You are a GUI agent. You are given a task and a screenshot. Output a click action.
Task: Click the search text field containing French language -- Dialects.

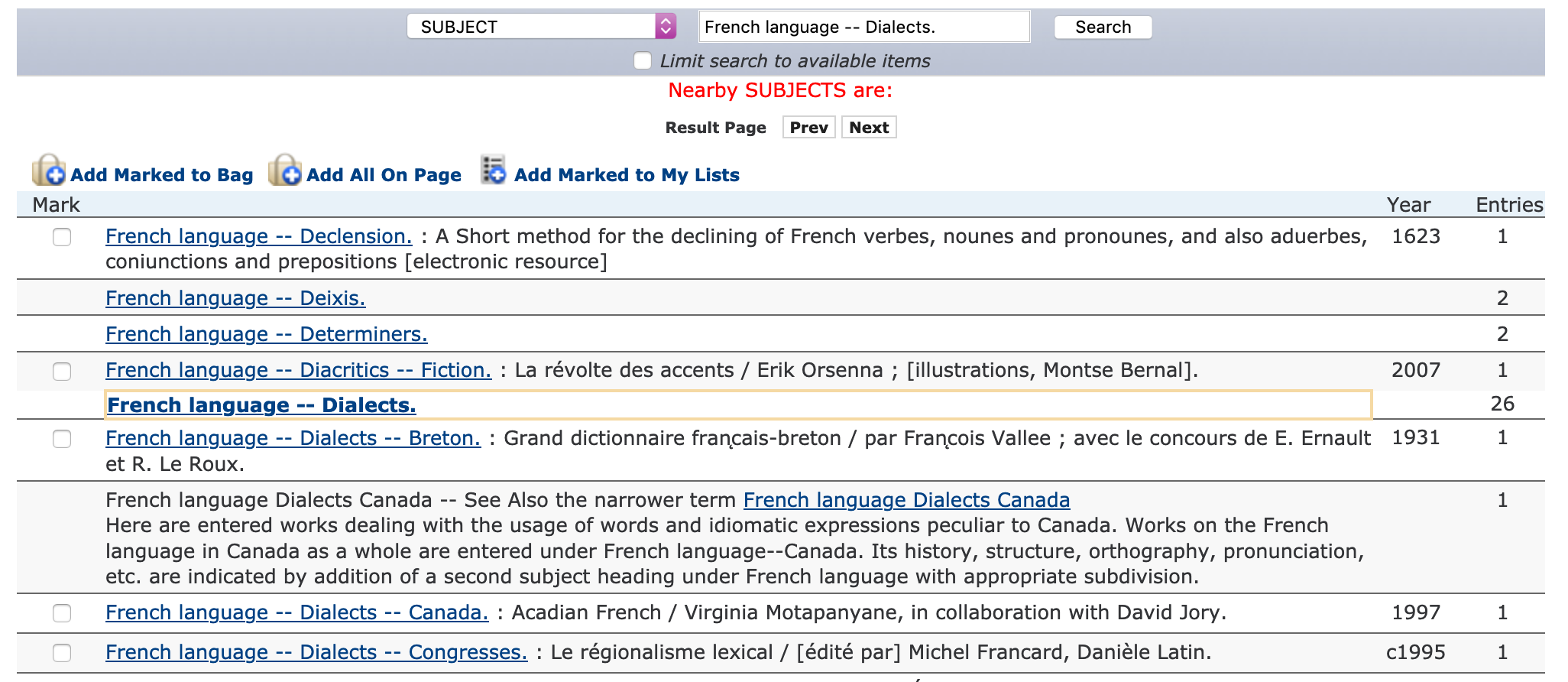pyautogui.click(x=864, y=27)
